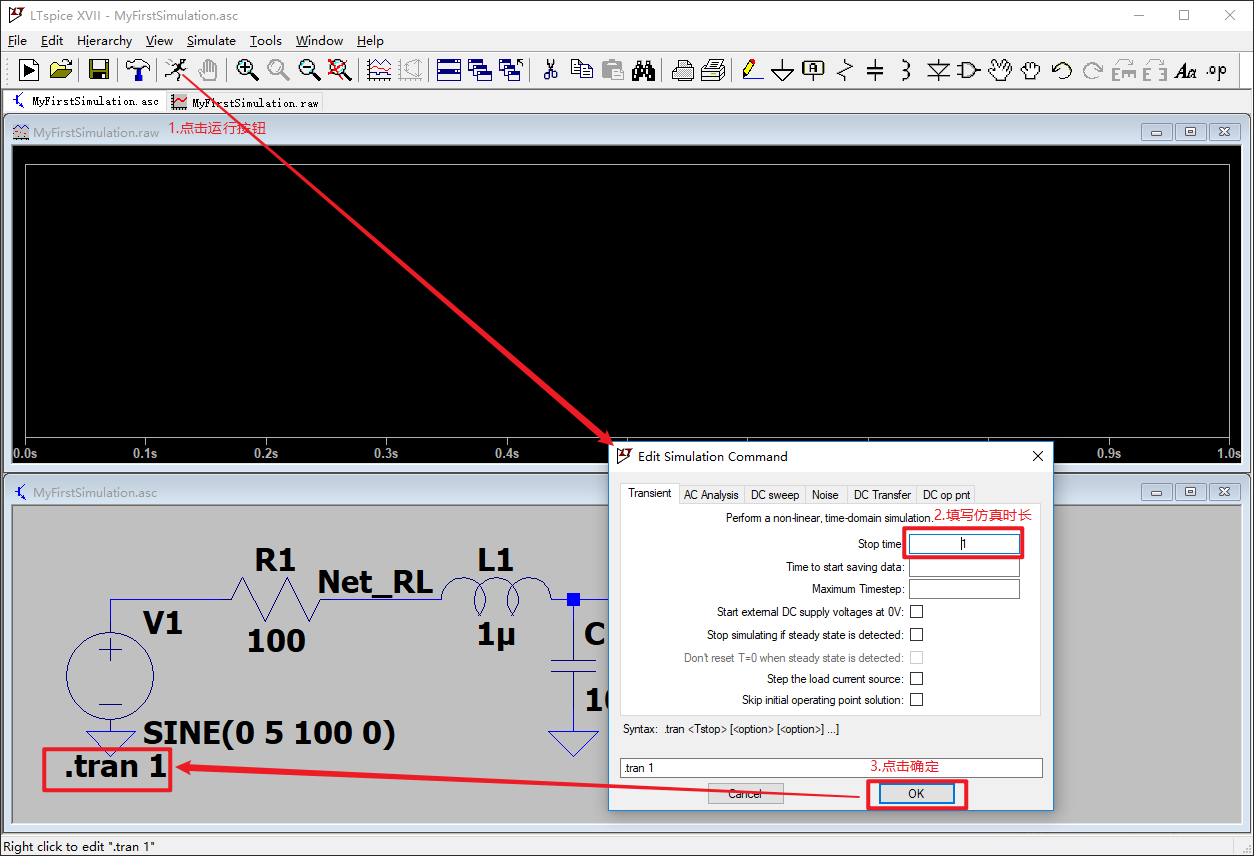Place a Ground symbol
The image size is (1254, 856).
(x=782, y=70)
